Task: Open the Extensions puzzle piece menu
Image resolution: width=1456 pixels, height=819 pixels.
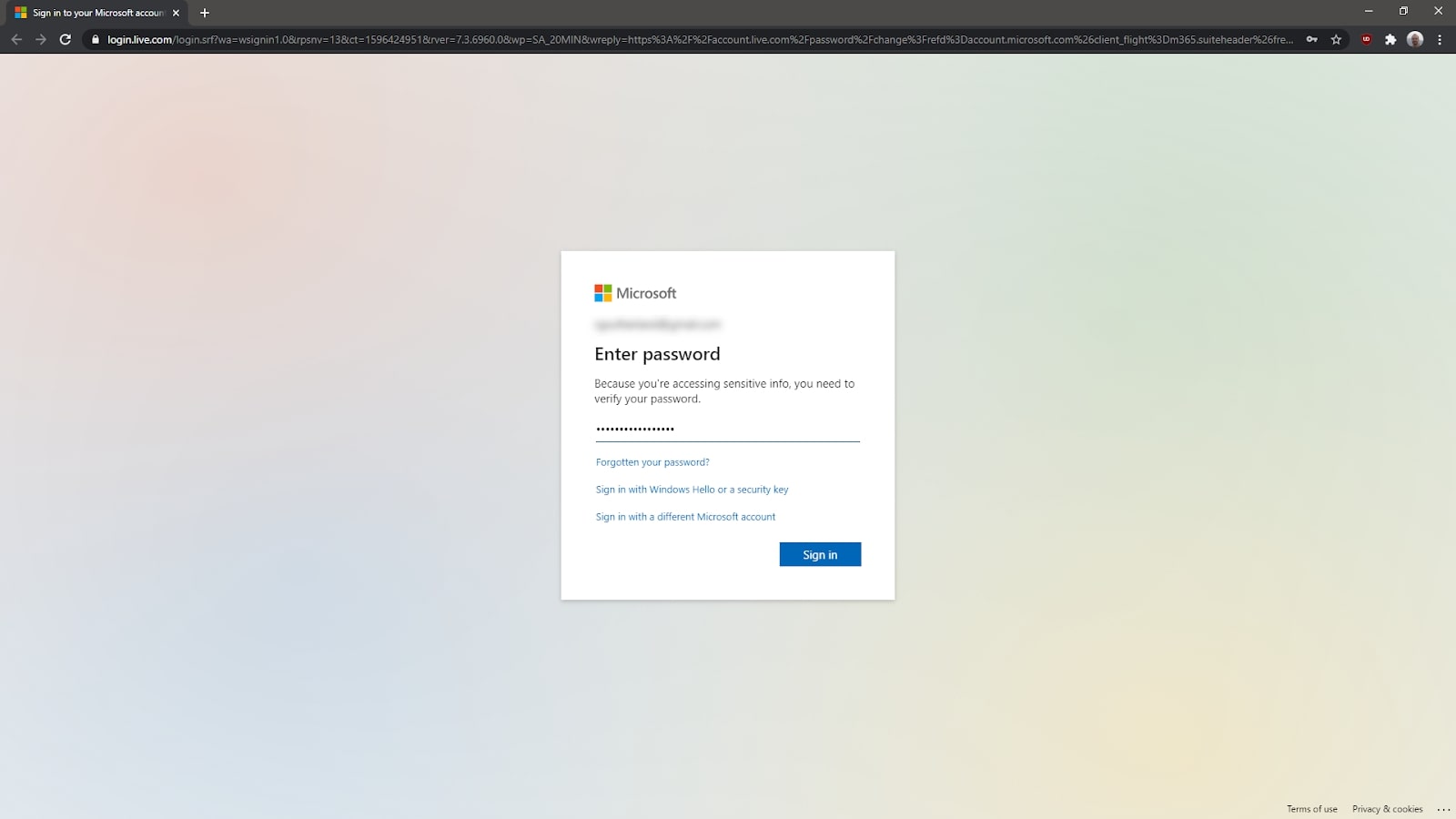Action: pyautogui.click(x=1390, y=39)
